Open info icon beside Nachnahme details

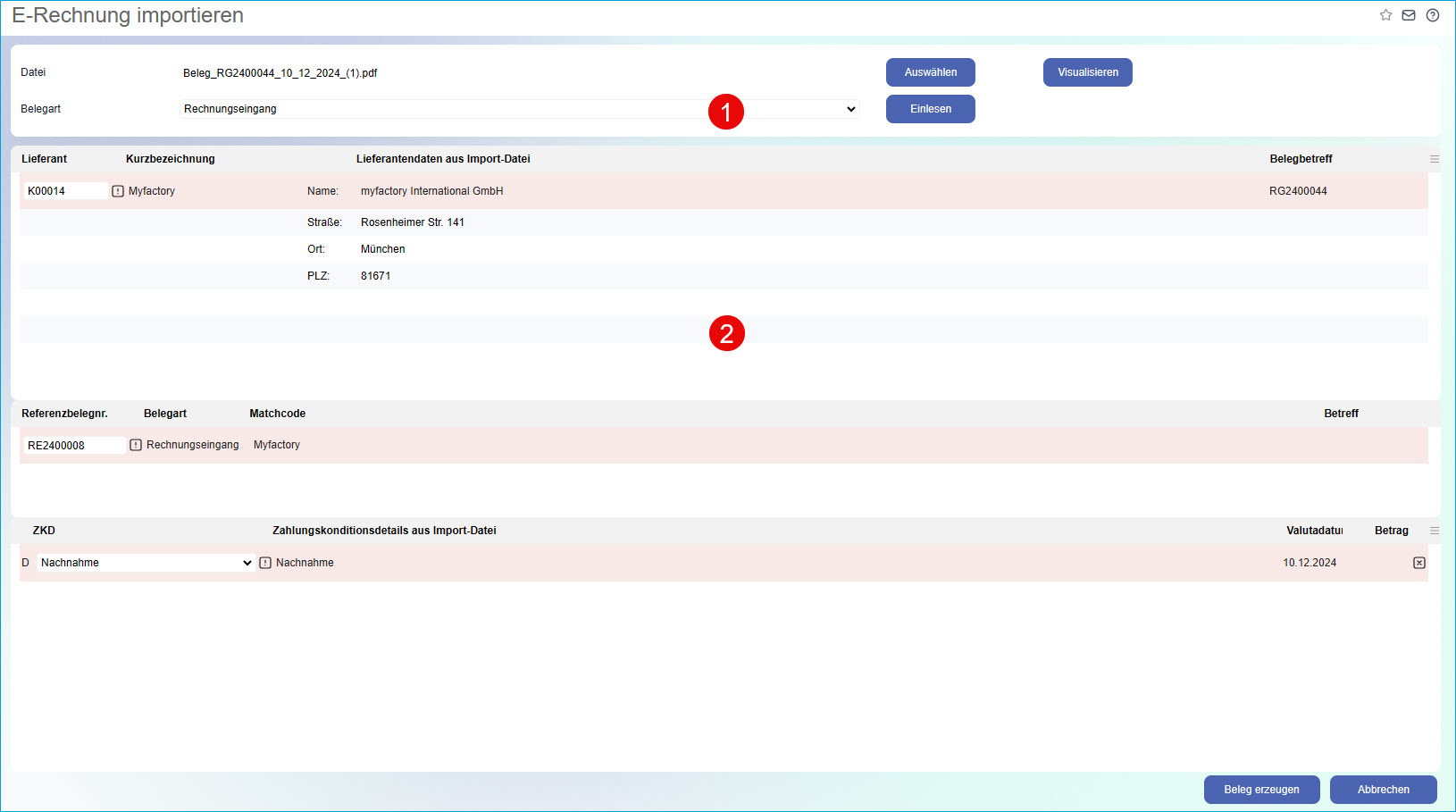pos(265,563)
